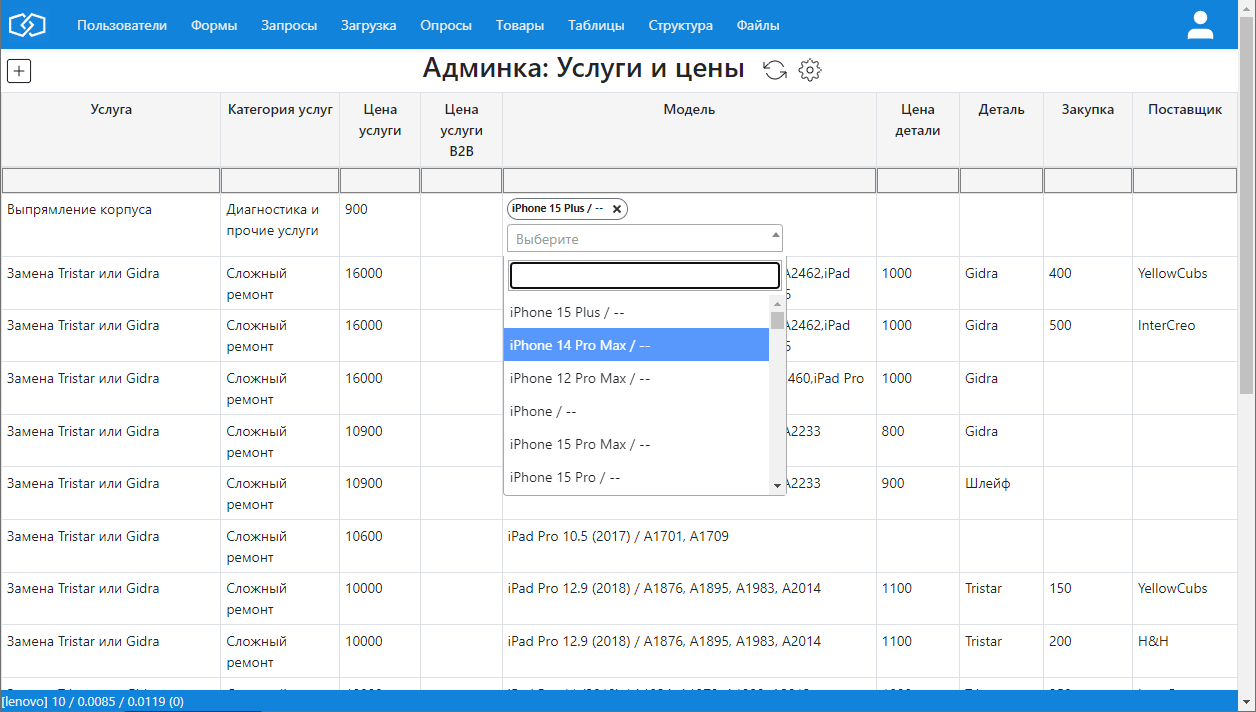Open the Формы menu
The width and height of the screenshot is (1256, 712).
(x=214, y=25)
